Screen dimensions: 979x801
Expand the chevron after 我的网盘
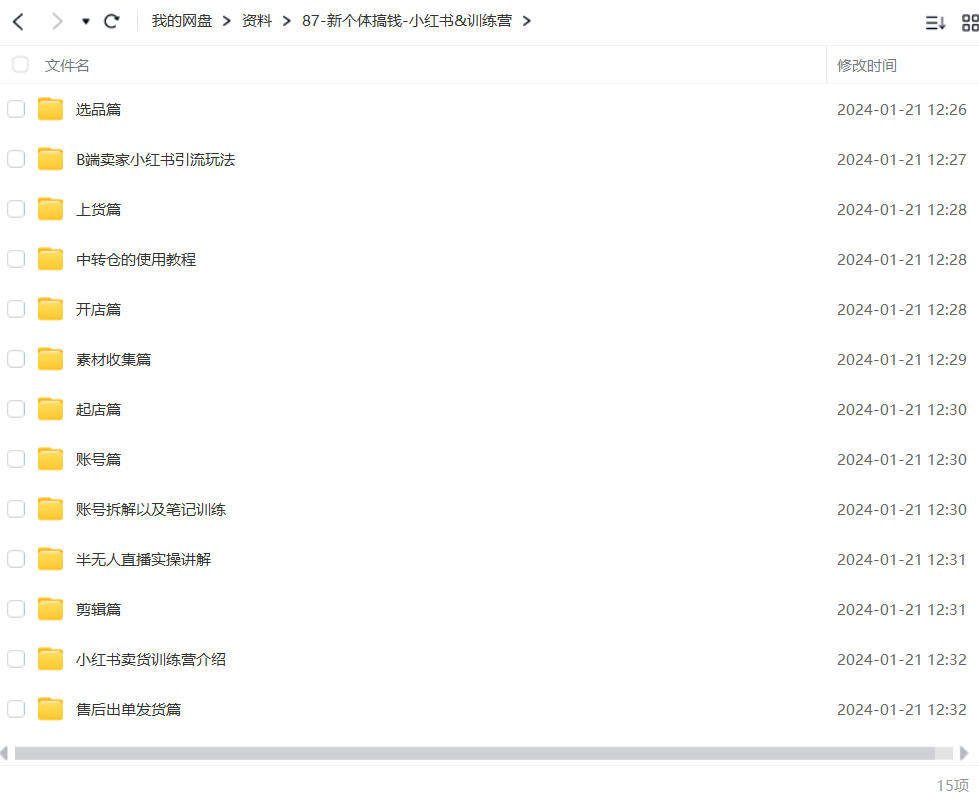tap(227, 22)
